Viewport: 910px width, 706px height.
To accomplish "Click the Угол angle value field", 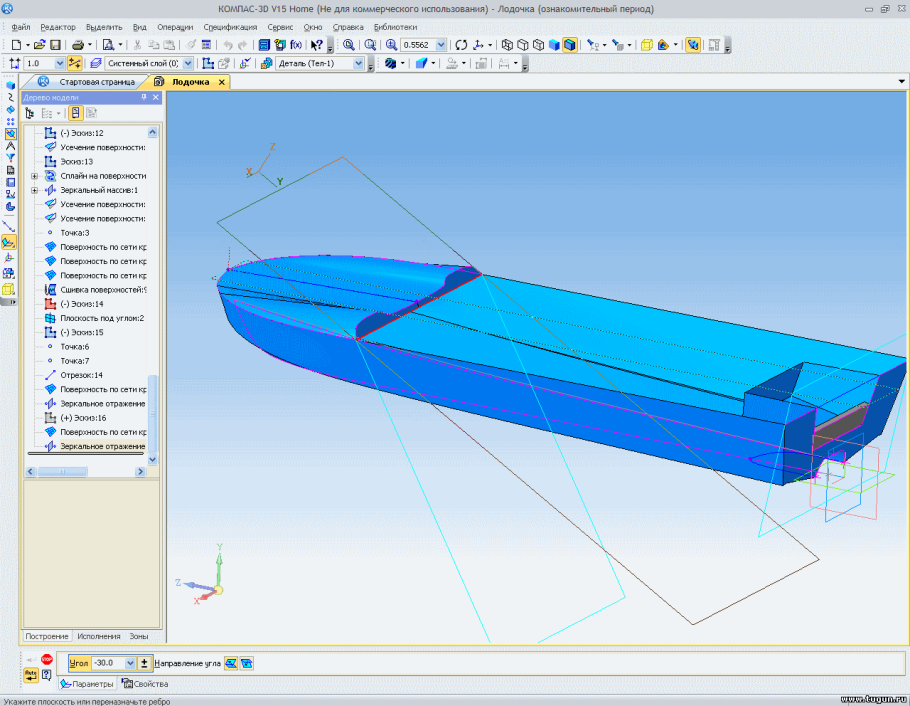I will [106, 663].
